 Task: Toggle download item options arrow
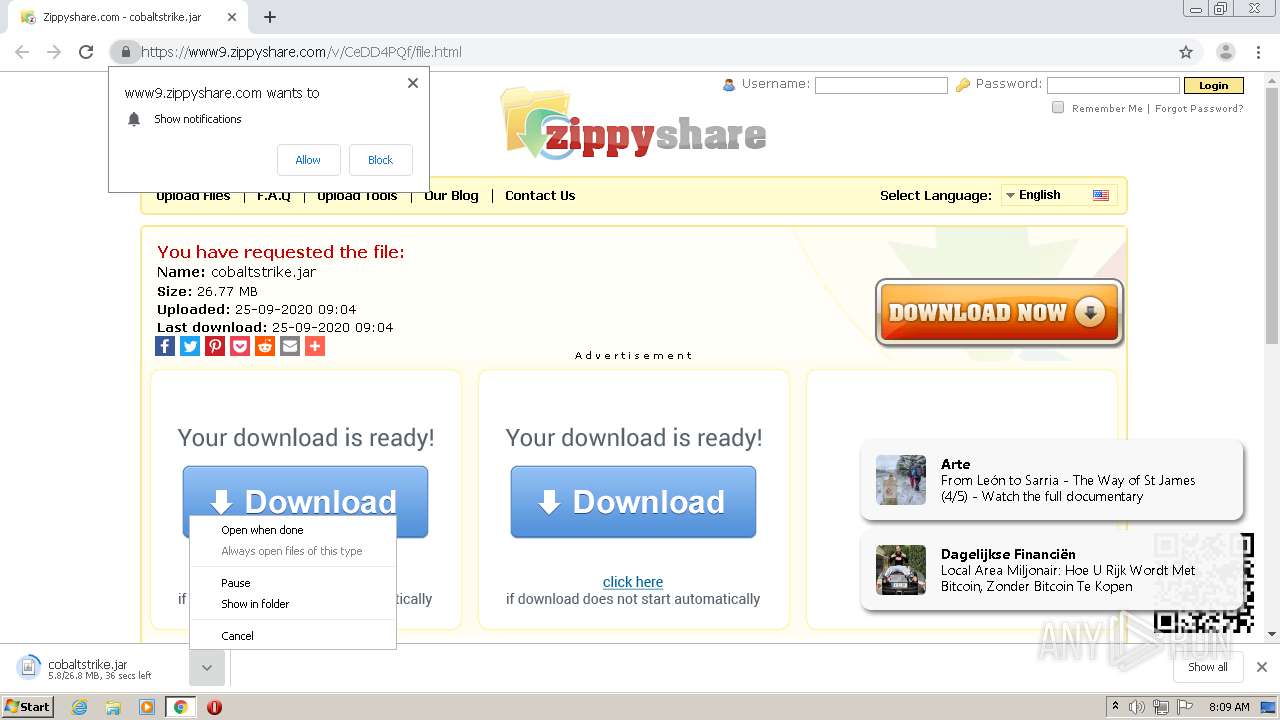click(206, 667)
